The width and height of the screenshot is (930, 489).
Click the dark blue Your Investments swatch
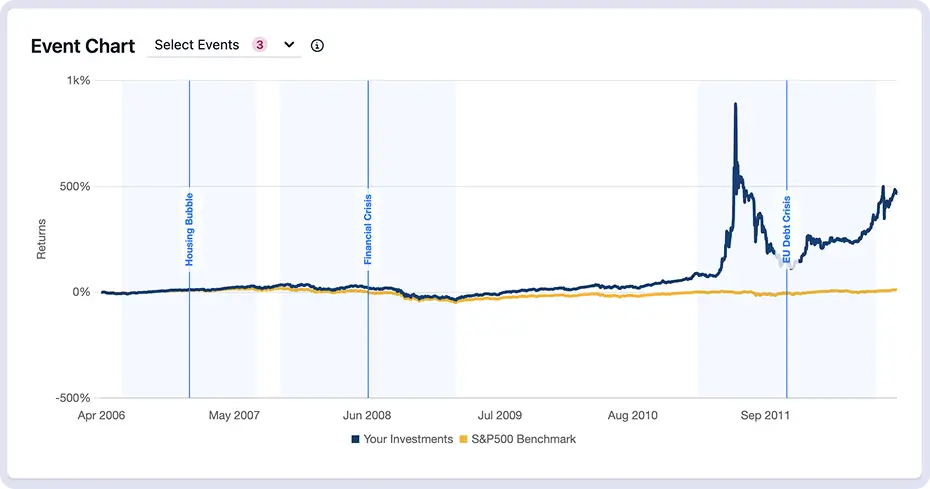tap(355, 439)
